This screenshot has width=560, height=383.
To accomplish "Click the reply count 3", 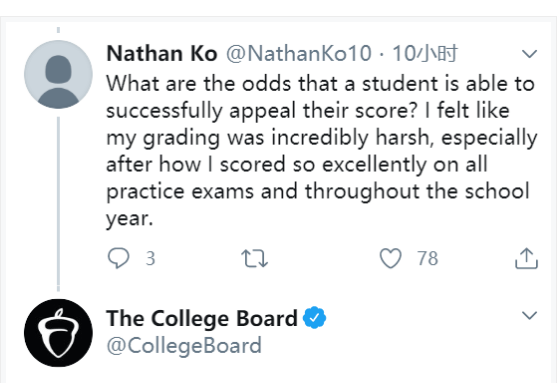I will 150,258.
